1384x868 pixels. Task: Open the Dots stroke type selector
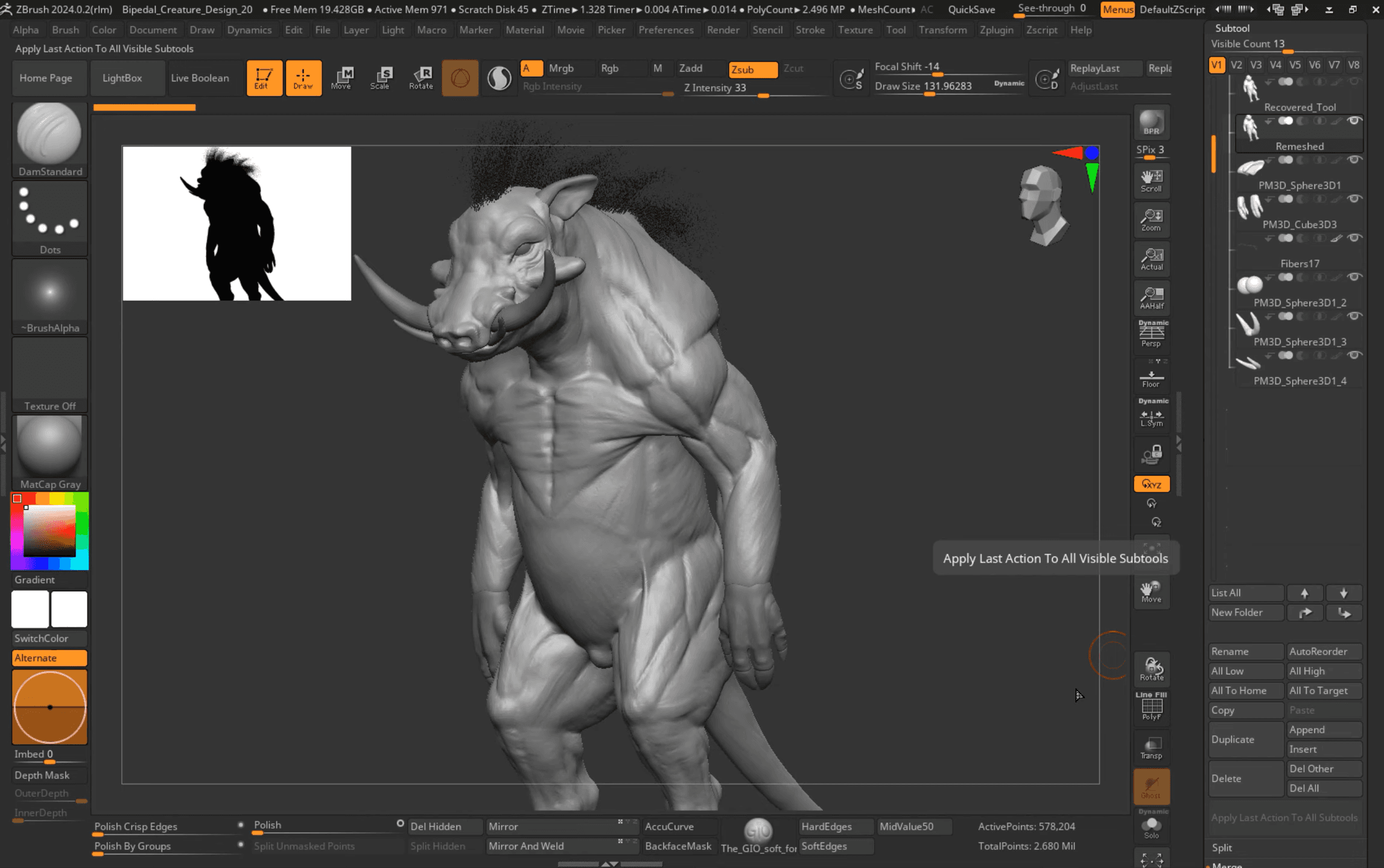(x=49, y=212)
